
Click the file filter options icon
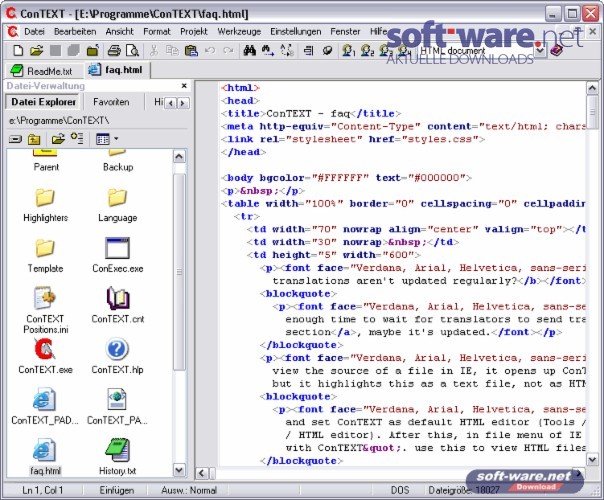pyautogui.click(x=77, y=138)
